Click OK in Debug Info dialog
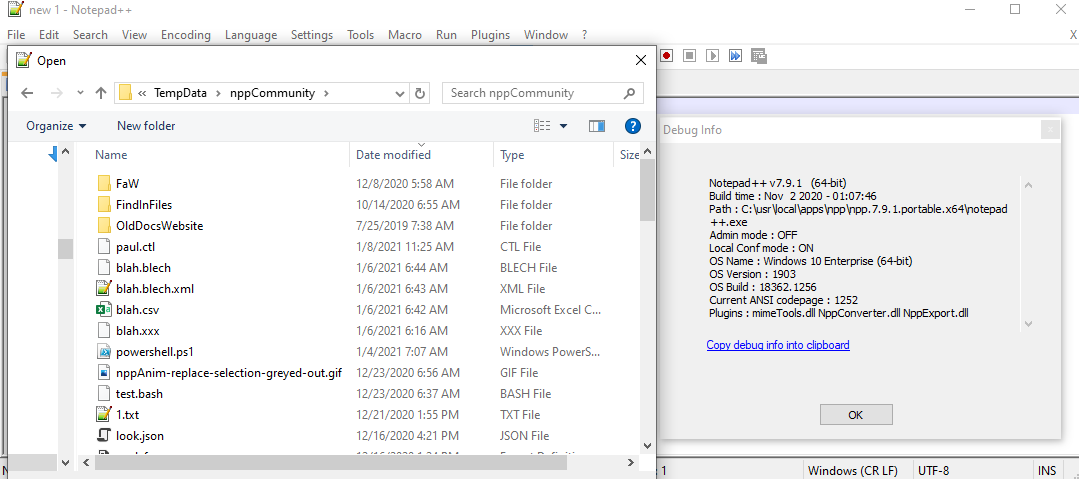 (856, 415)
